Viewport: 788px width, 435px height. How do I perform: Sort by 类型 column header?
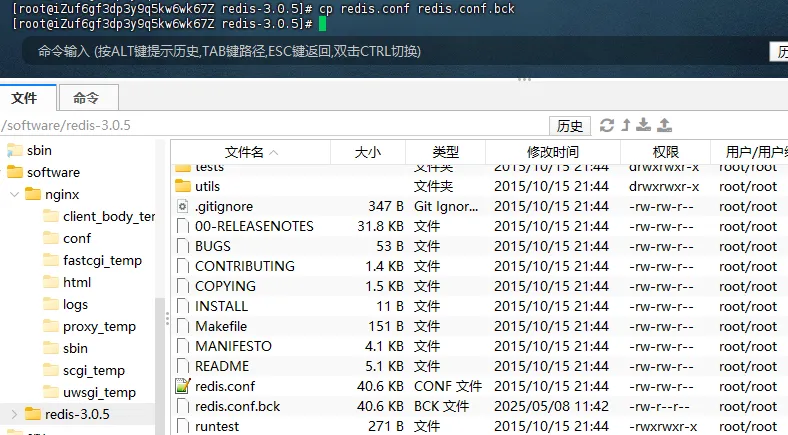(x=445, y=152)
